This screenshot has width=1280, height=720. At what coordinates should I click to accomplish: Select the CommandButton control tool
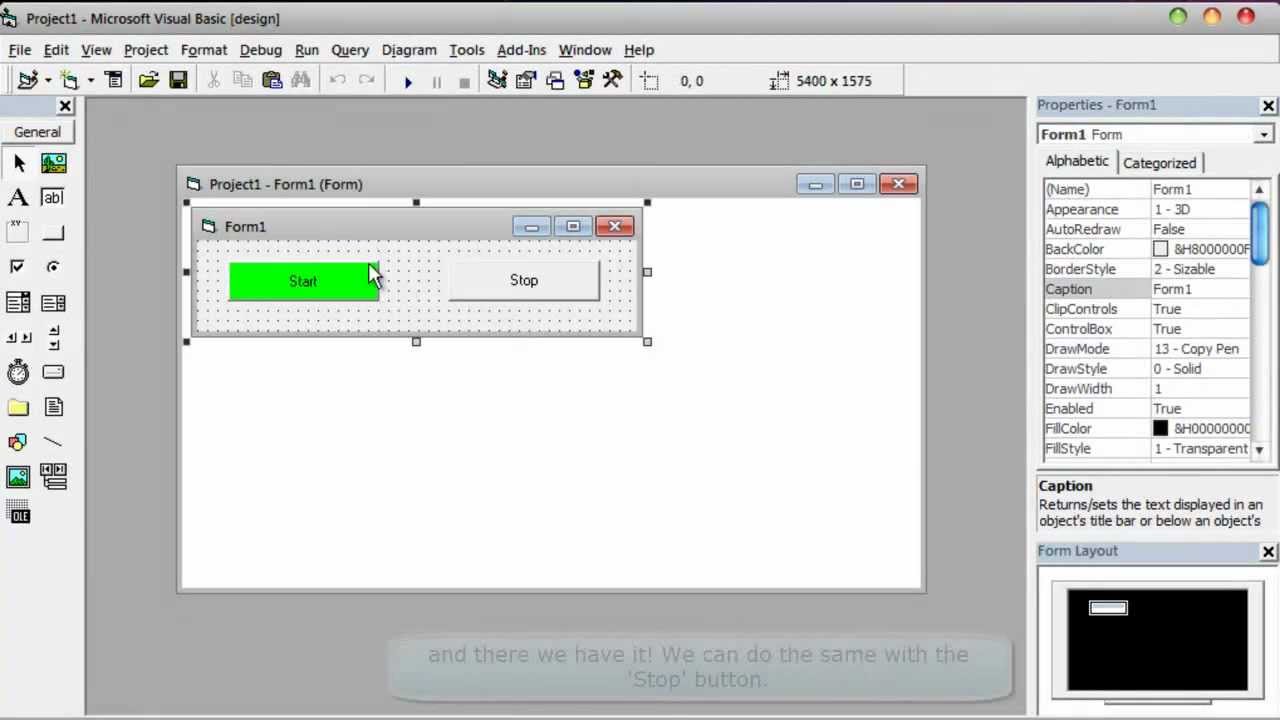pos(53,233)
